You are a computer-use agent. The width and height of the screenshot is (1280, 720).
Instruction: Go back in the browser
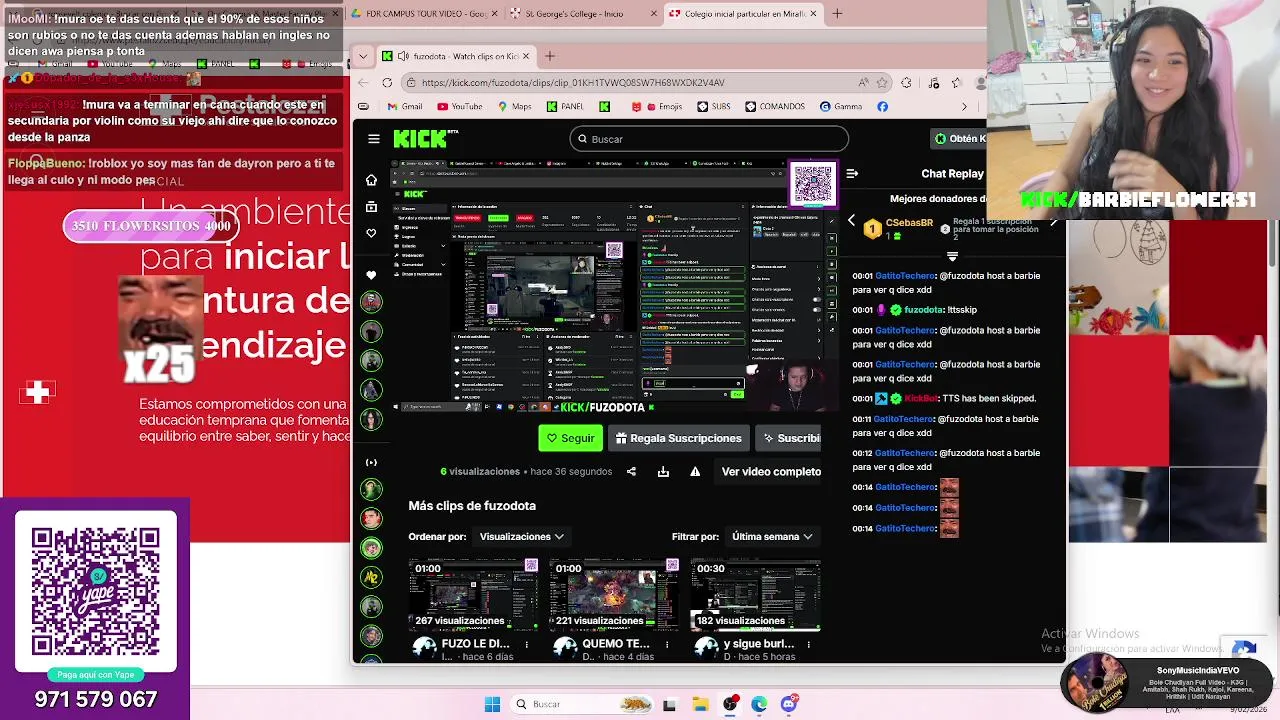[x=363, y=83]
